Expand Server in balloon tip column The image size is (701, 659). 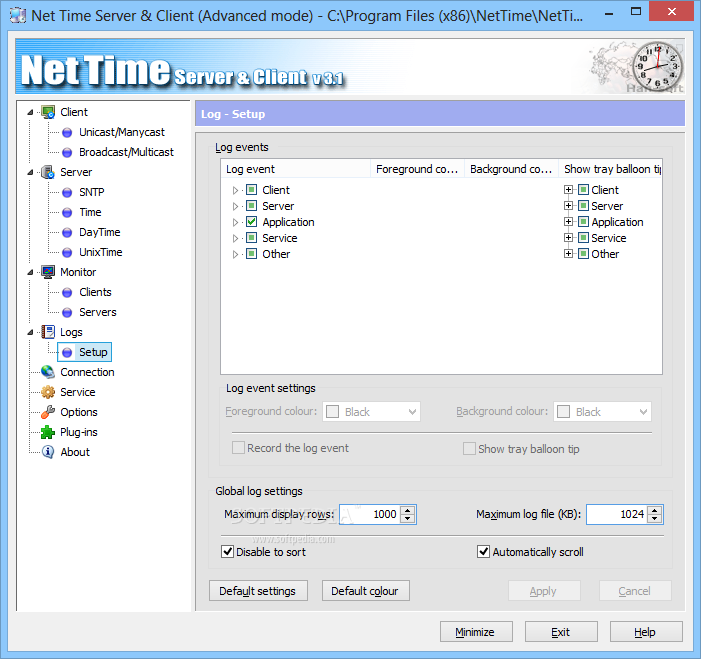click(x=568, y=206)
